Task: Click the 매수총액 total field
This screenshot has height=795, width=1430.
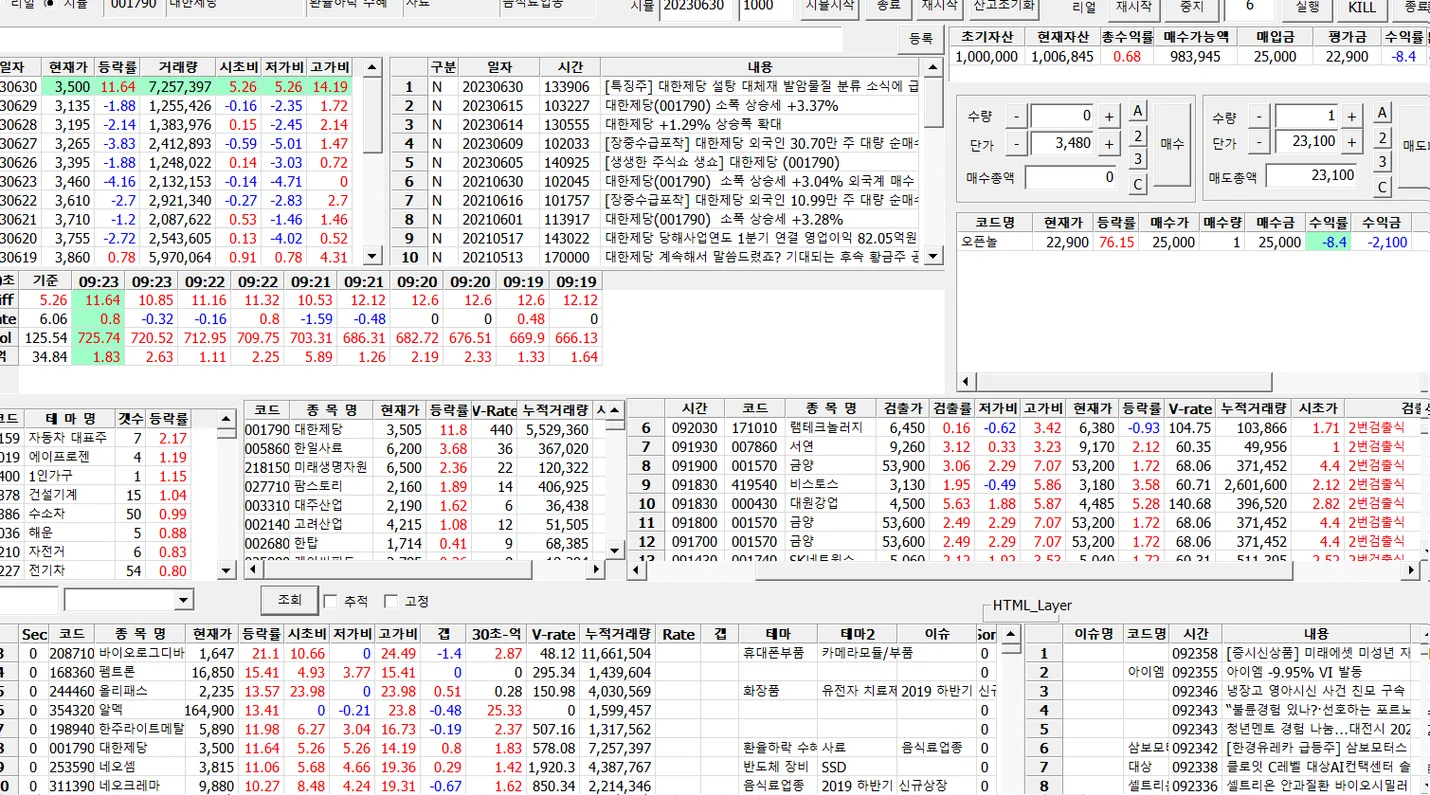Action: [x=1071, y=177]
